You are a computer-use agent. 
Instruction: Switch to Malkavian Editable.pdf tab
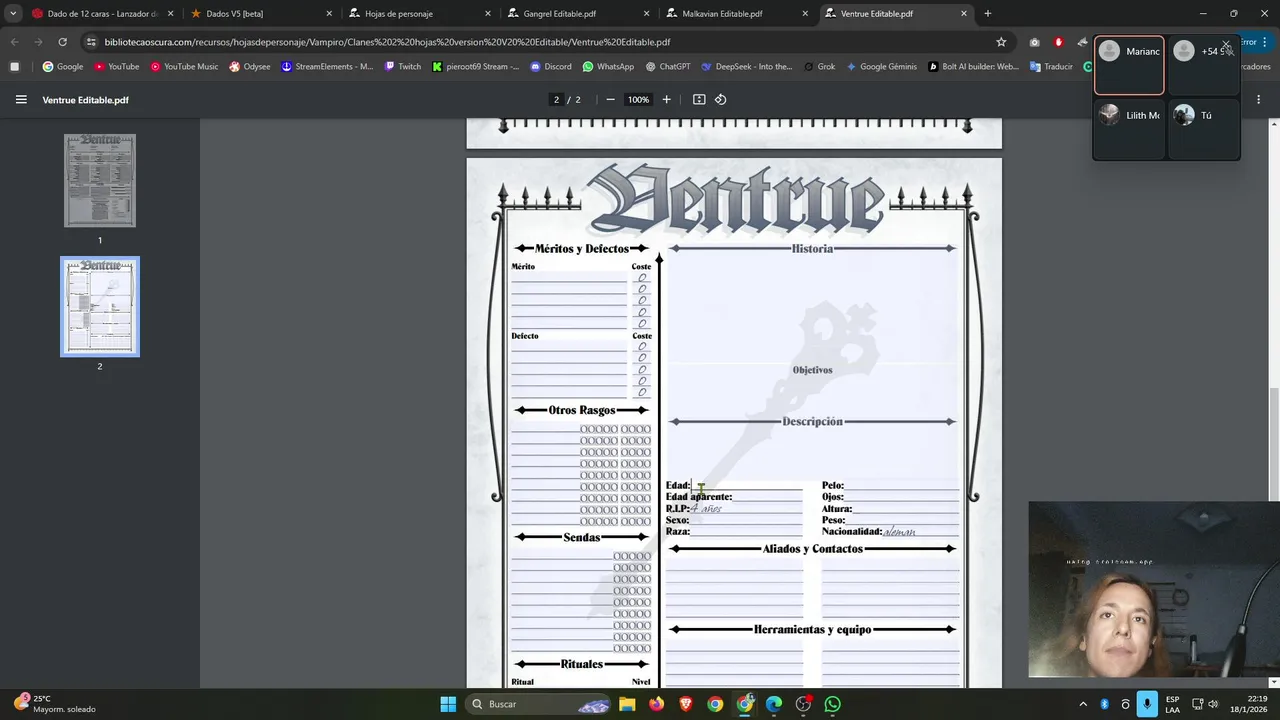pos(739,14)
